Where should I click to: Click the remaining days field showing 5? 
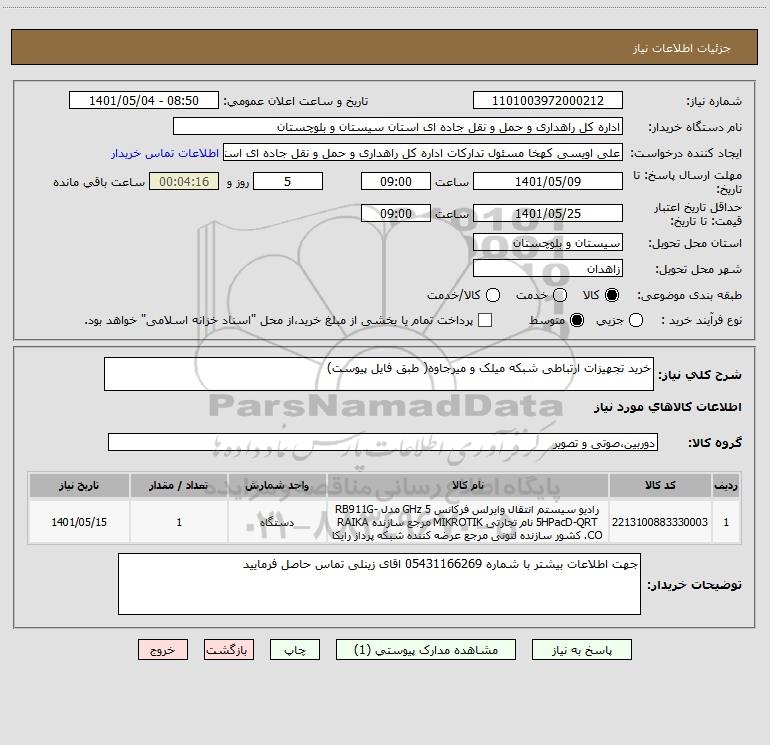pos(288,182)
